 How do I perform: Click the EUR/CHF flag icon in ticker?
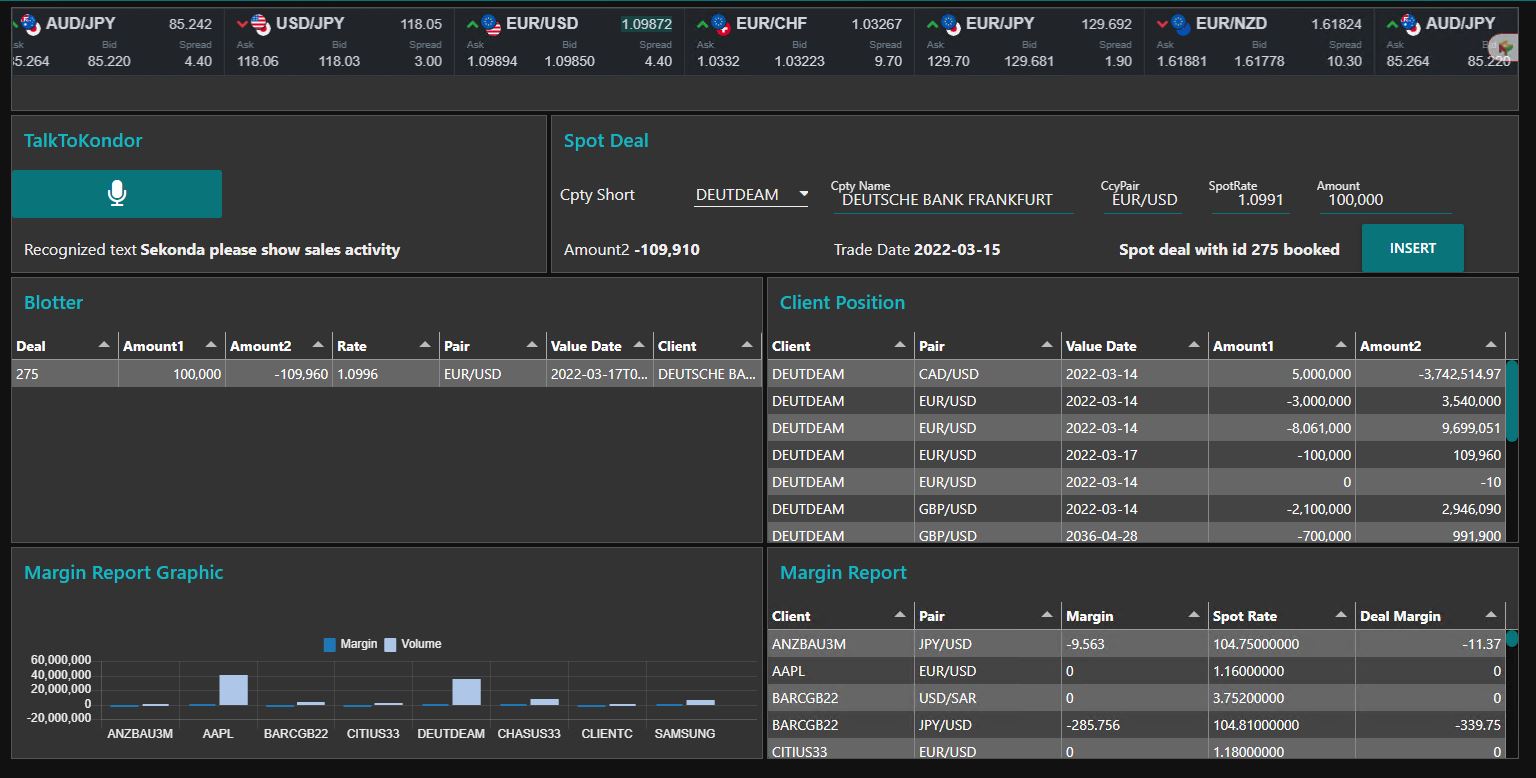tap(721, 24)
